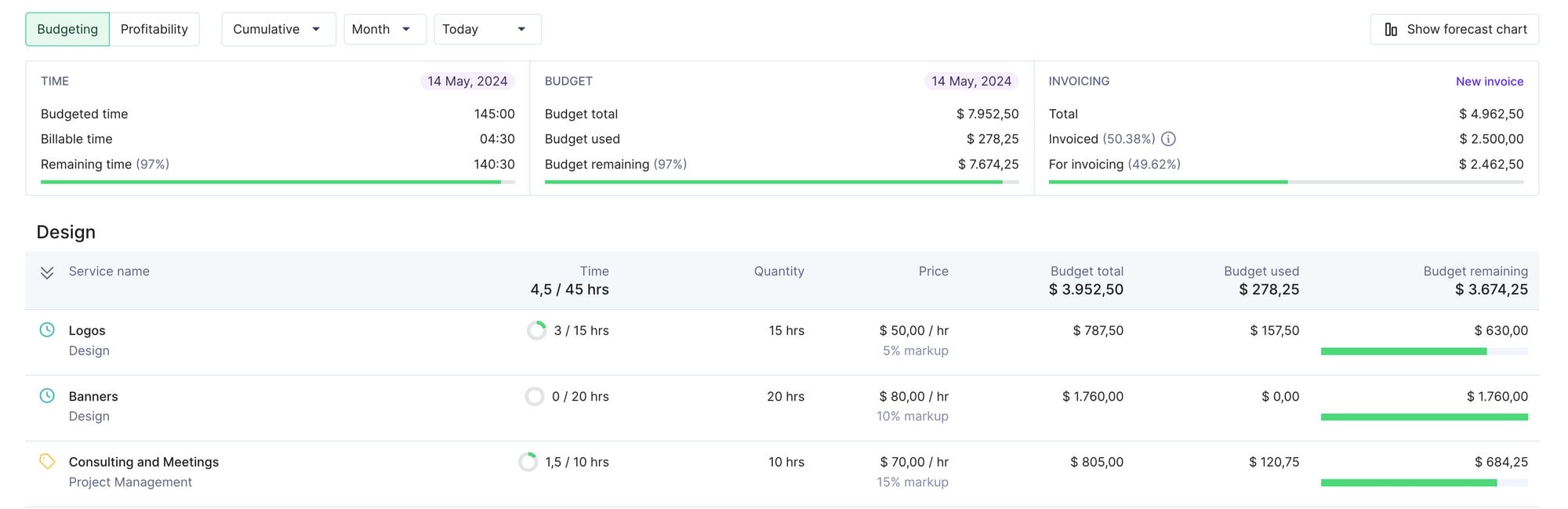Click the date chip in the TIME card

point(467,81)
